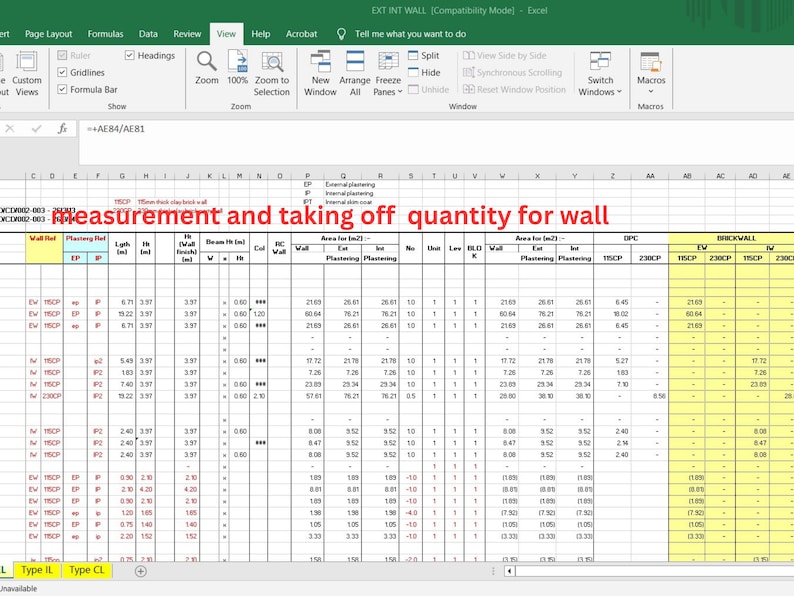794x596 pixels.
Task: Click Zoom to Selection
Action: 272,73
